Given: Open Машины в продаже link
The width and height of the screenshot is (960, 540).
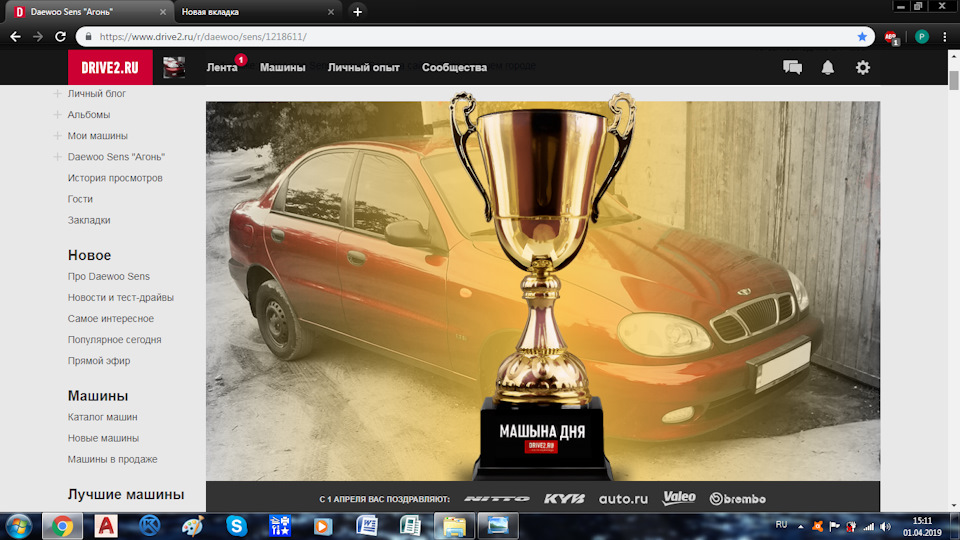Looking at the screenshot, I should 112,460.
